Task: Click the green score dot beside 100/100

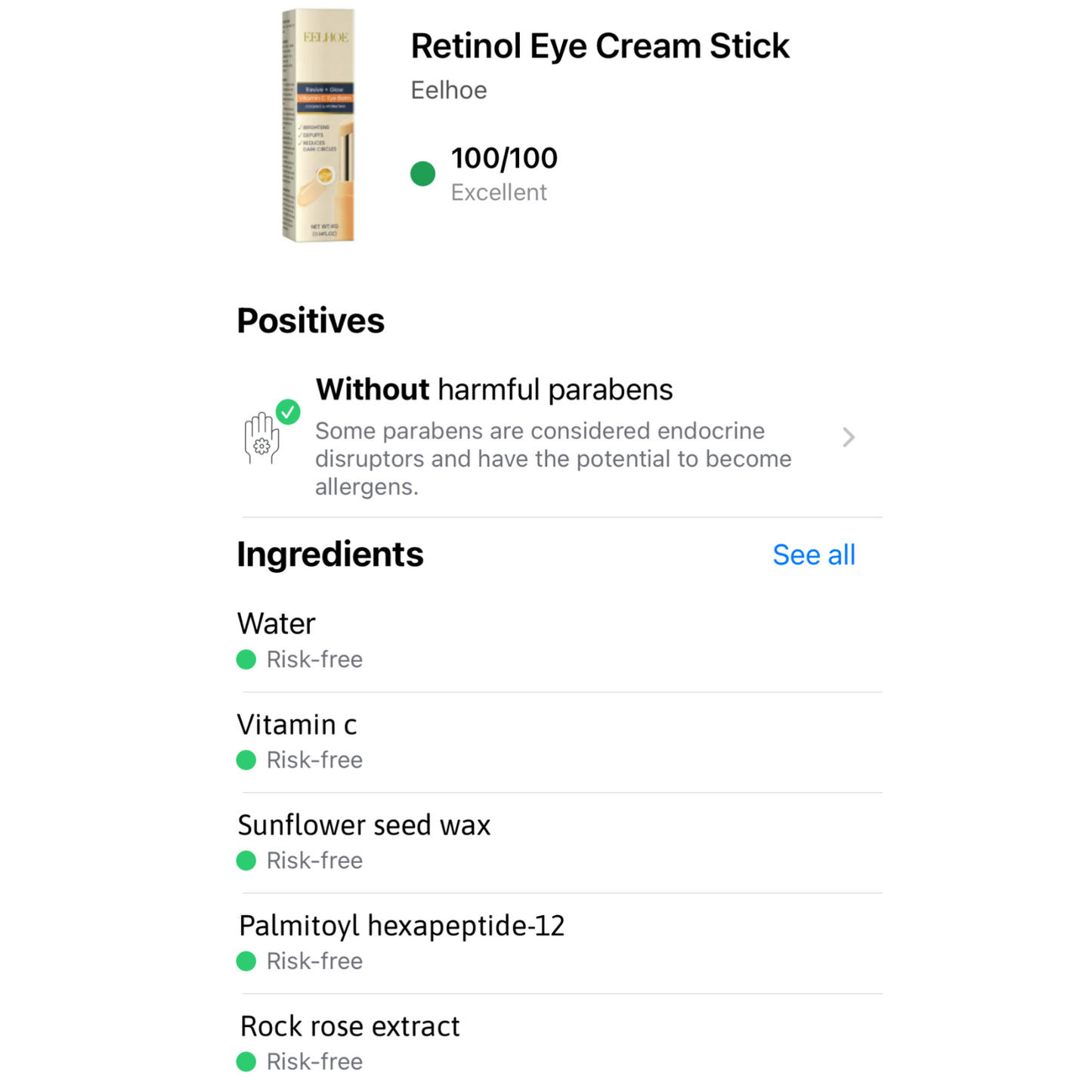Action: click(422, 174)
